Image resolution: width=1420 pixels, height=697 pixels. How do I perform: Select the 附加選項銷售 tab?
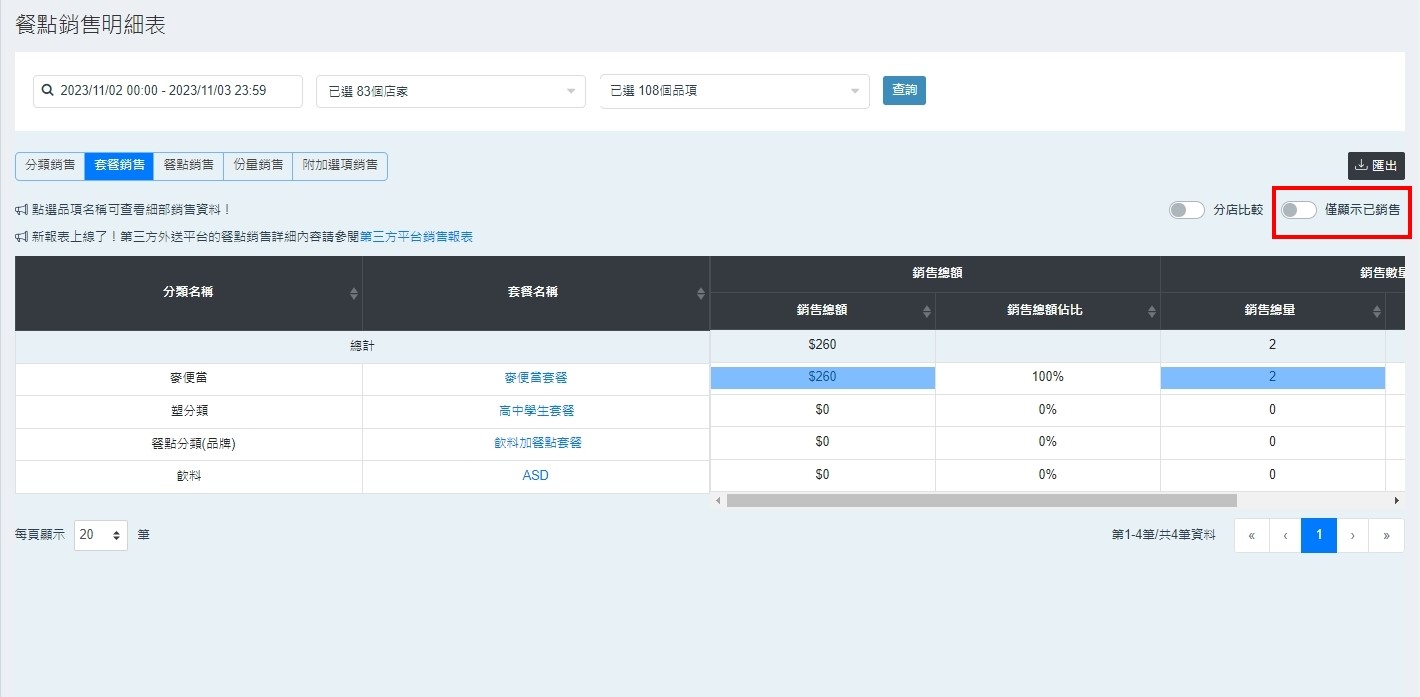[340, 166]
